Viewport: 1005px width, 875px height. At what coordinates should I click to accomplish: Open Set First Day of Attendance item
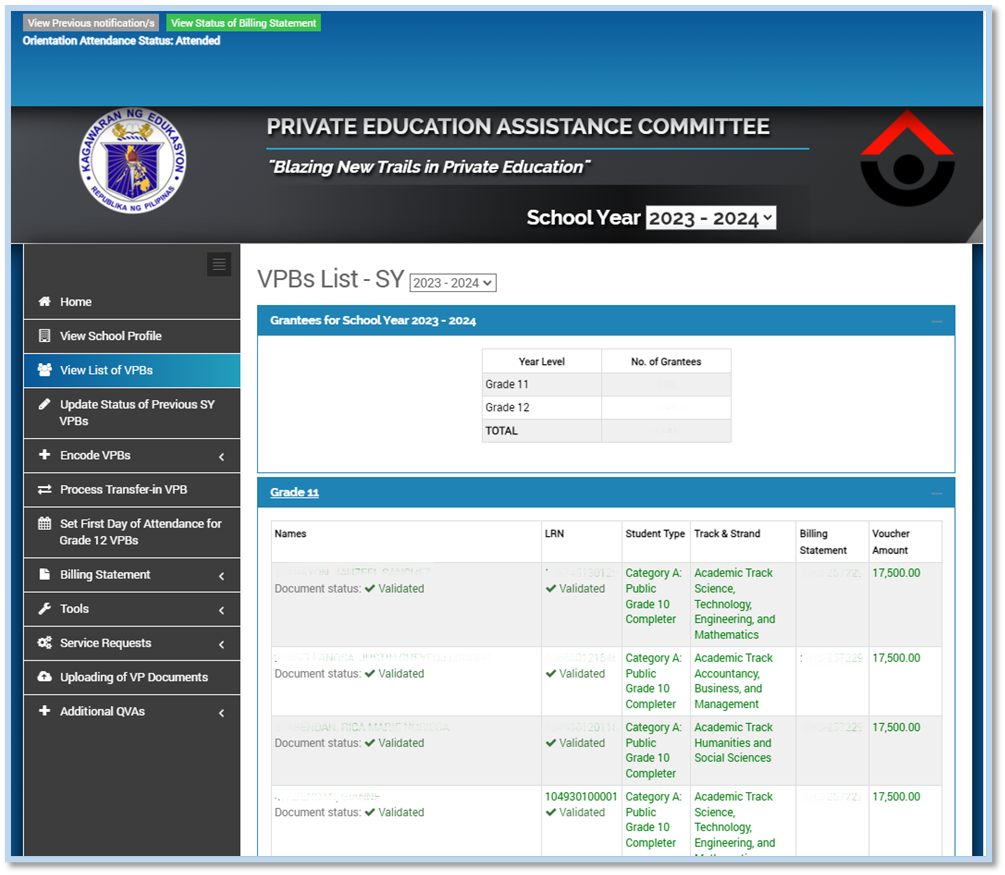pyautogui.click(x=132, y=532)
